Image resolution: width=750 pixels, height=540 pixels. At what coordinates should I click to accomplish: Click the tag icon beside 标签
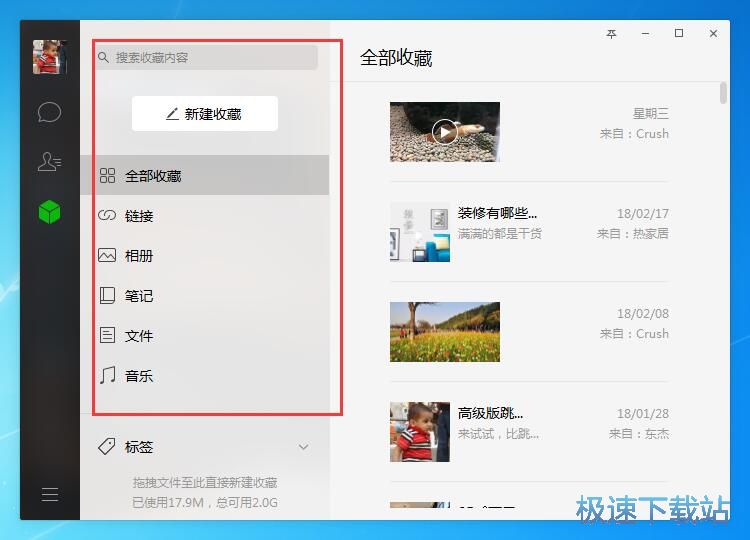click(x=107, y=447)
